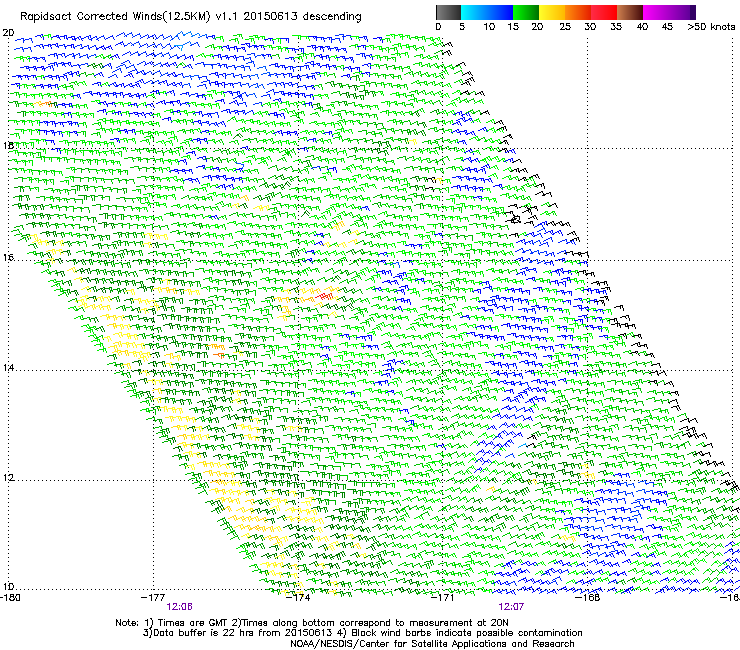Click the "20150613 descending" text in the title
The image size is (740, 650).
pos(302,17)
